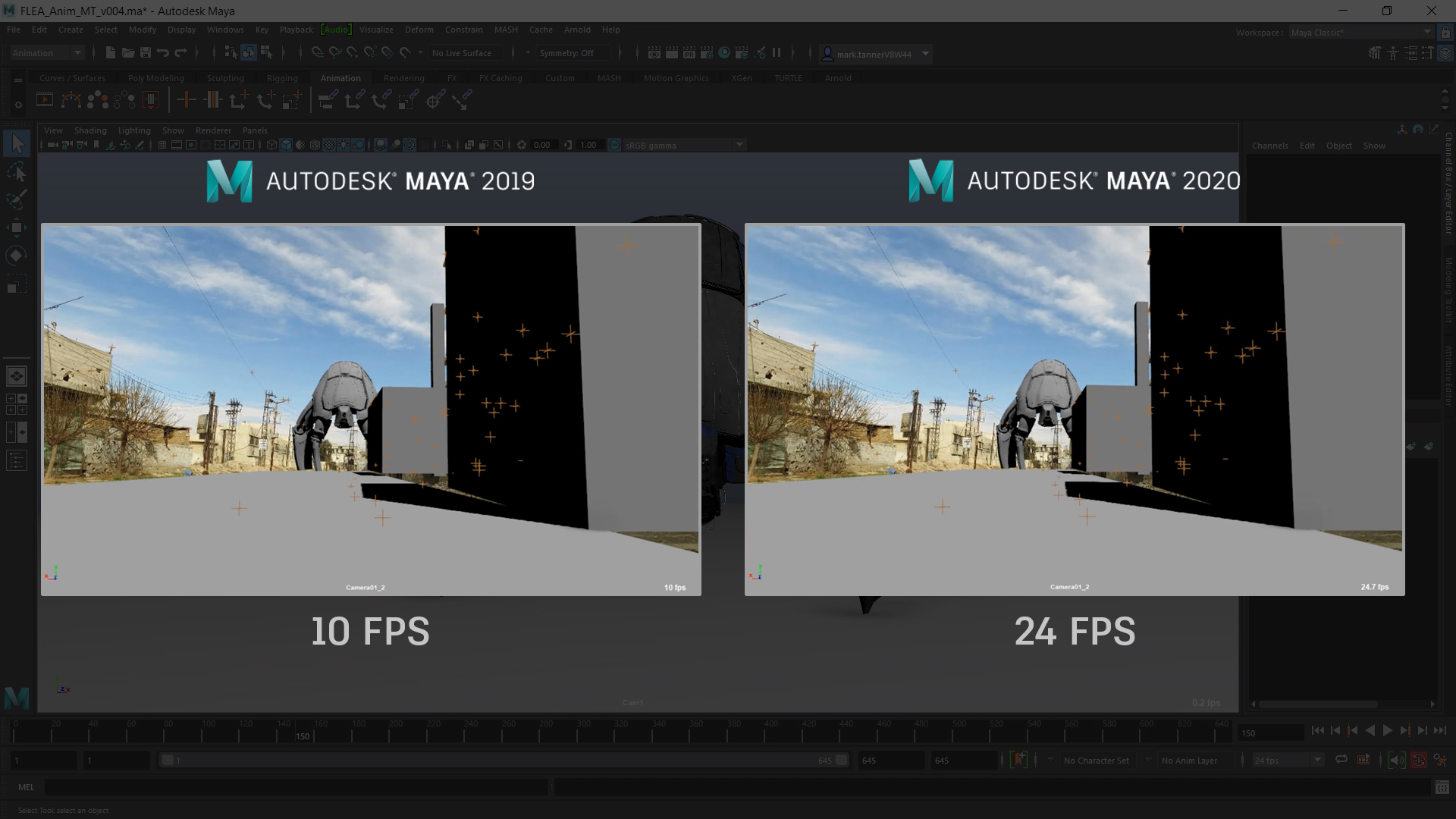
Task: Click the Playblast shelf icon
Action: (45, 100)
